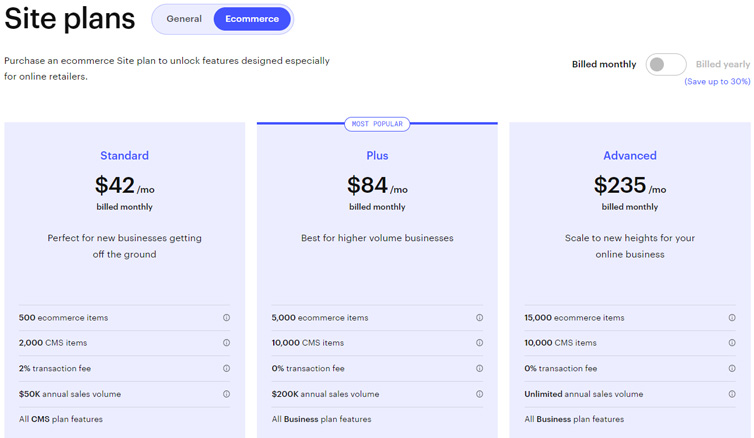Click '5,000 ecommerce items' text
Viewport: 754px width, 438px height.
tap(320, 318)
